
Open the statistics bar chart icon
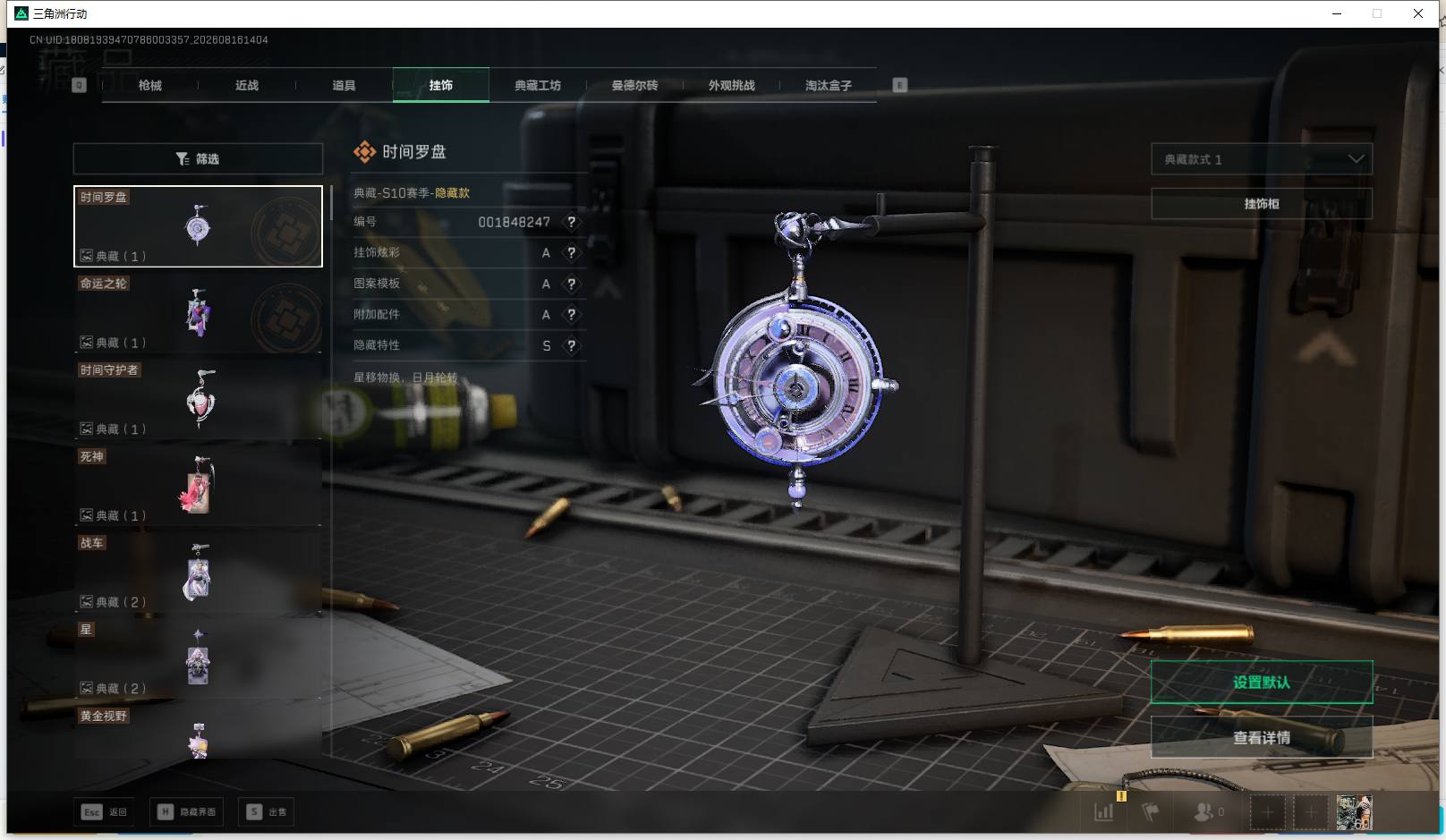tap(1104, 812)
